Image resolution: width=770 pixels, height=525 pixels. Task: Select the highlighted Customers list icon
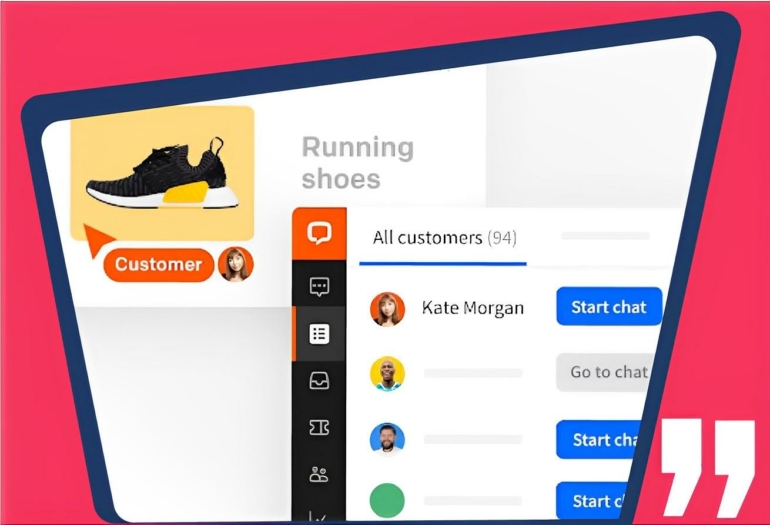point(319,334)
